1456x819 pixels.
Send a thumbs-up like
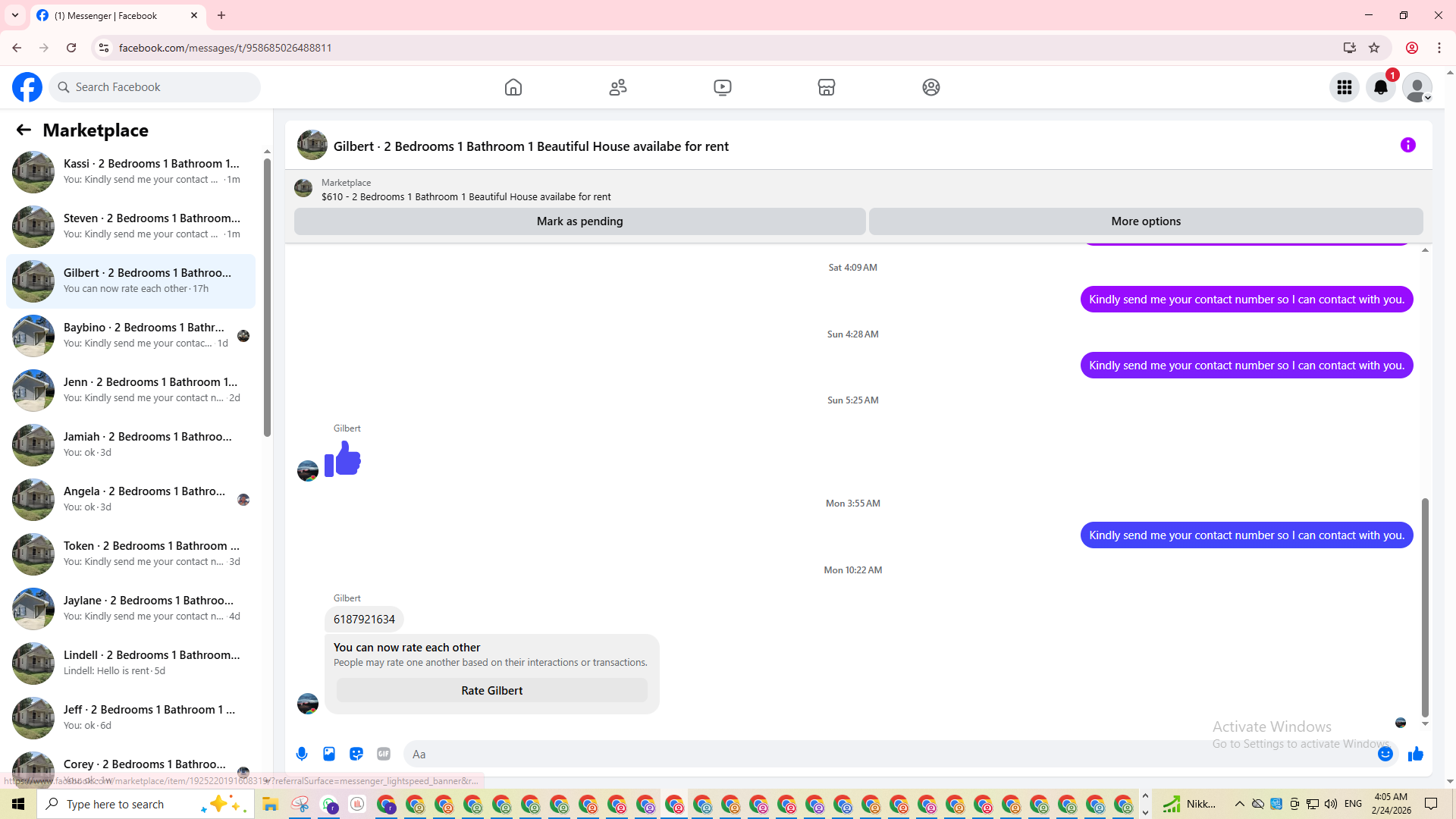coord(1415,754)
